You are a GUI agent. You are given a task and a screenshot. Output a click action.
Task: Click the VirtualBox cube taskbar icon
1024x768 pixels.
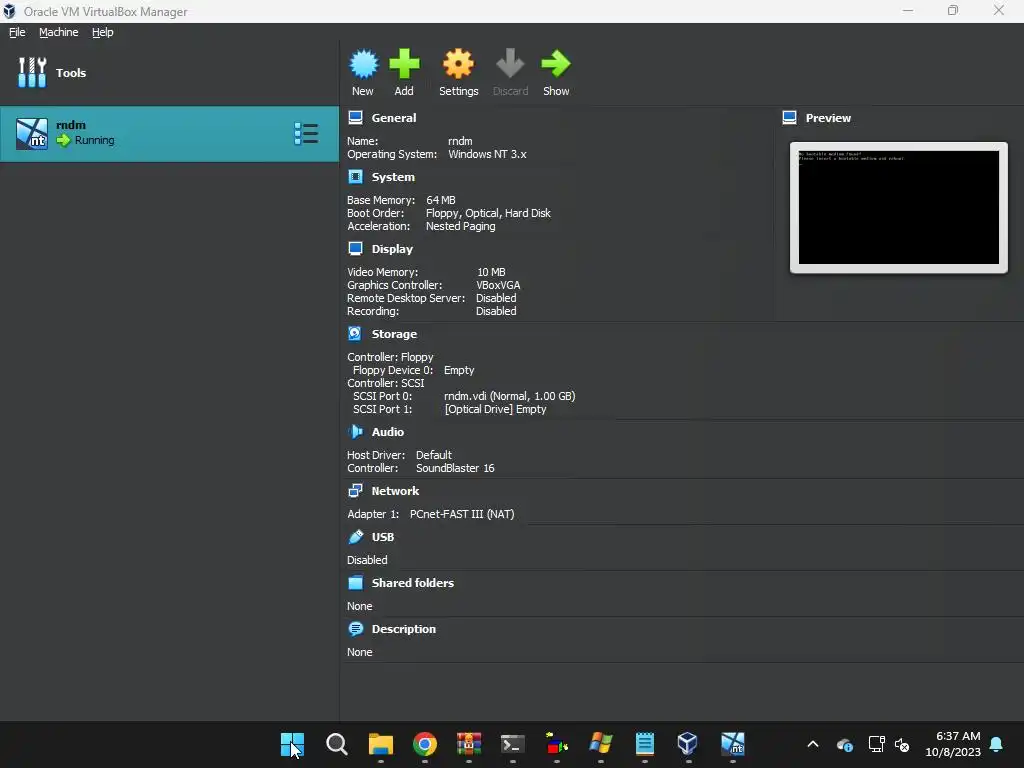tap(688, 744)
